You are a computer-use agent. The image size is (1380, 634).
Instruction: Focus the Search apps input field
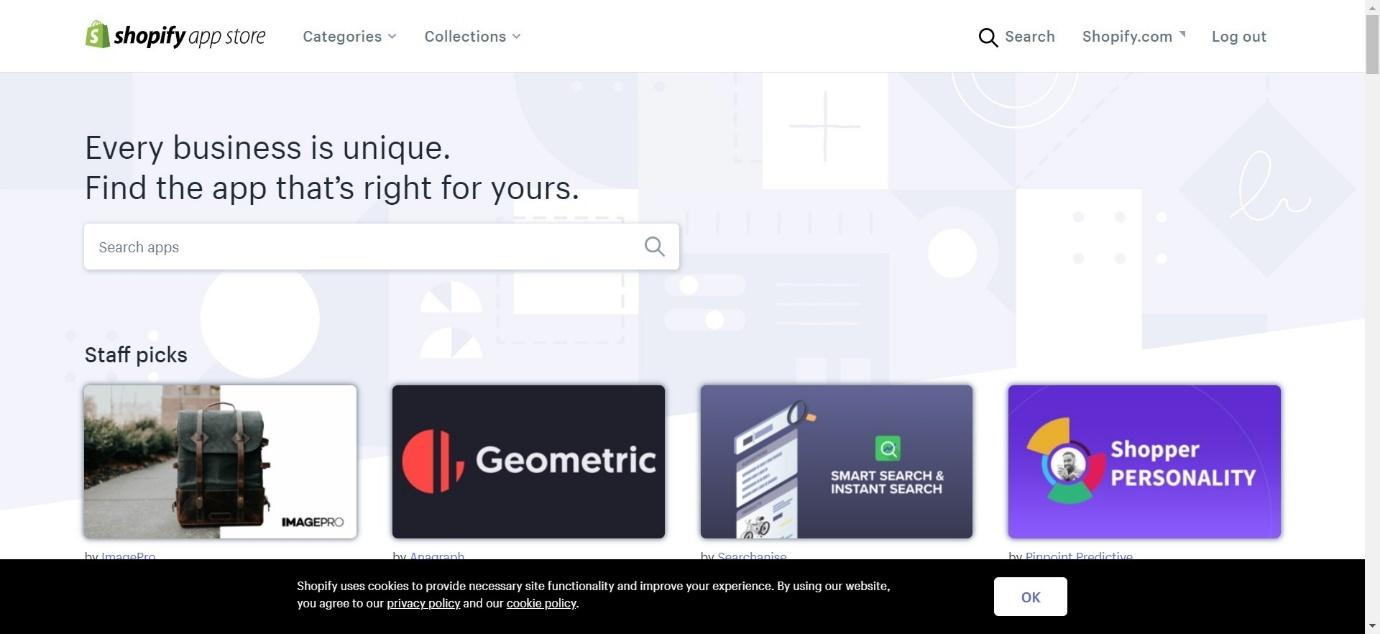[x=381, y=247]
